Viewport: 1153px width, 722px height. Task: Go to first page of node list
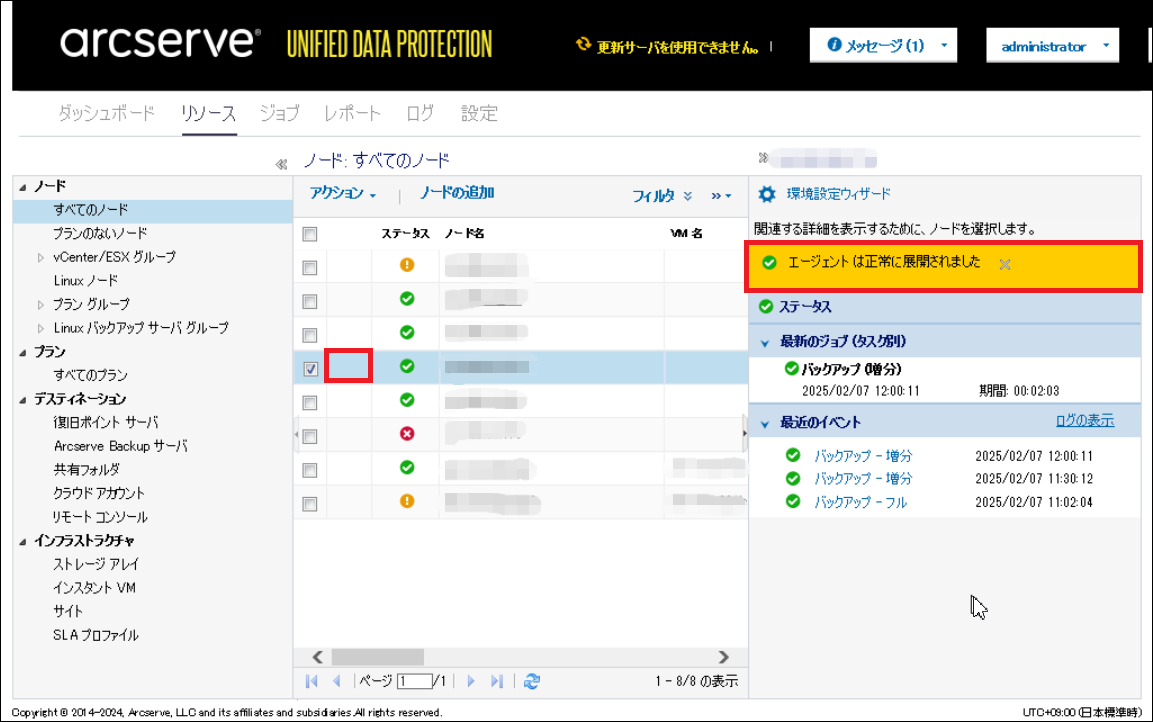[312, 682]
